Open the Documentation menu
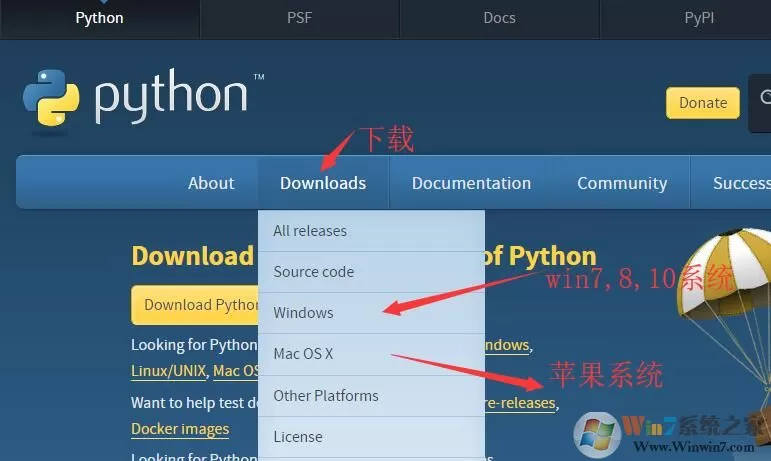Image resolution: width=771 pixels, height=461 pixels. tap(472, 183)
